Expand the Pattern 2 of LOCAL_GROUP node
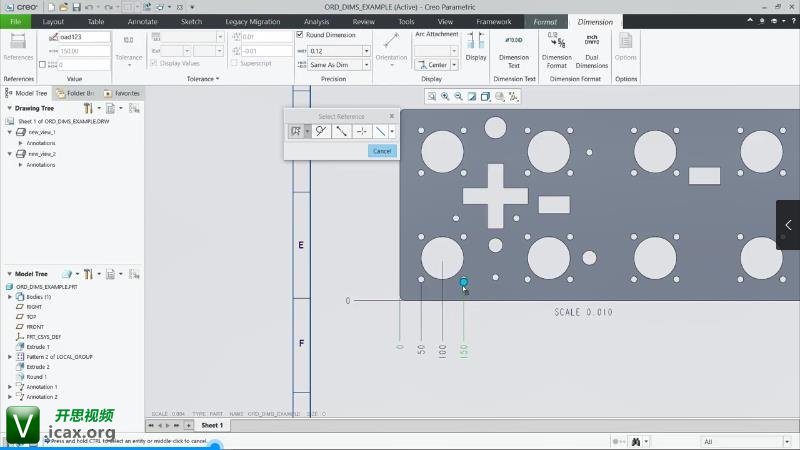This screenshot has height=450, width=800. (10, 357)
